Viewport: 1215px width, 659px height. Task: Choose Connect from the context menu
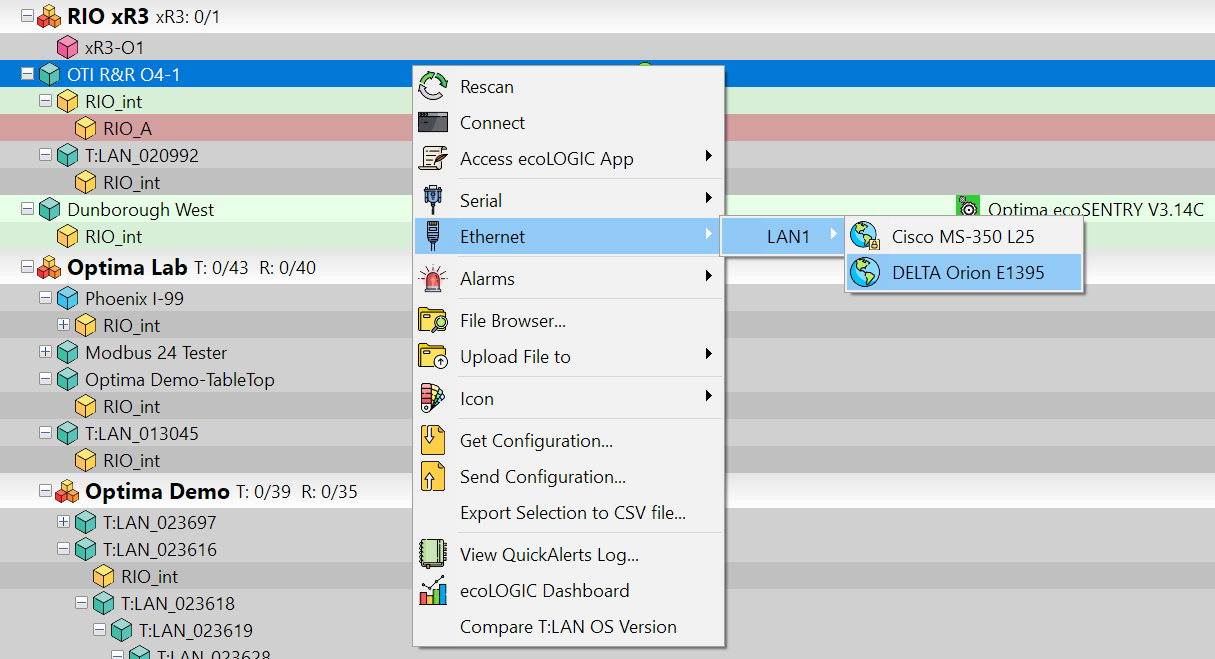[x=568, y=123]
